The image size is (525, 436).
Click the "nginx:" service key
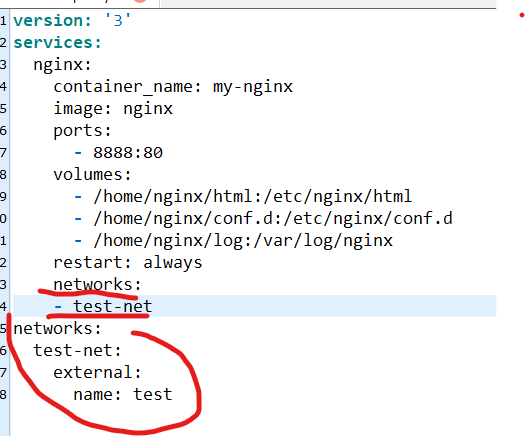(62, 65)
